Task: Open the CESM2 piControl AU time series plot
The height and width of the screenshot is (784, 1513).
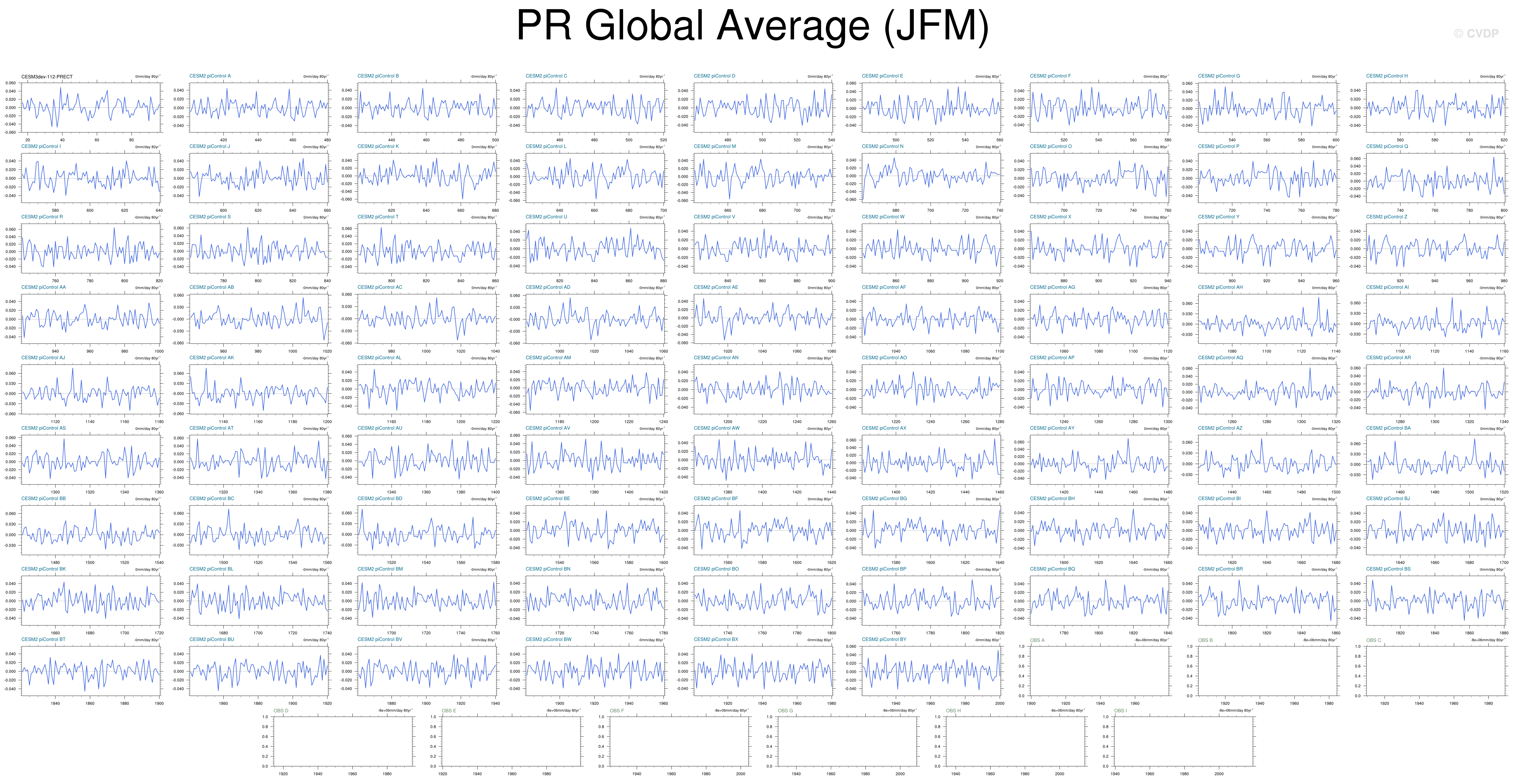Action: click(427, 459)
